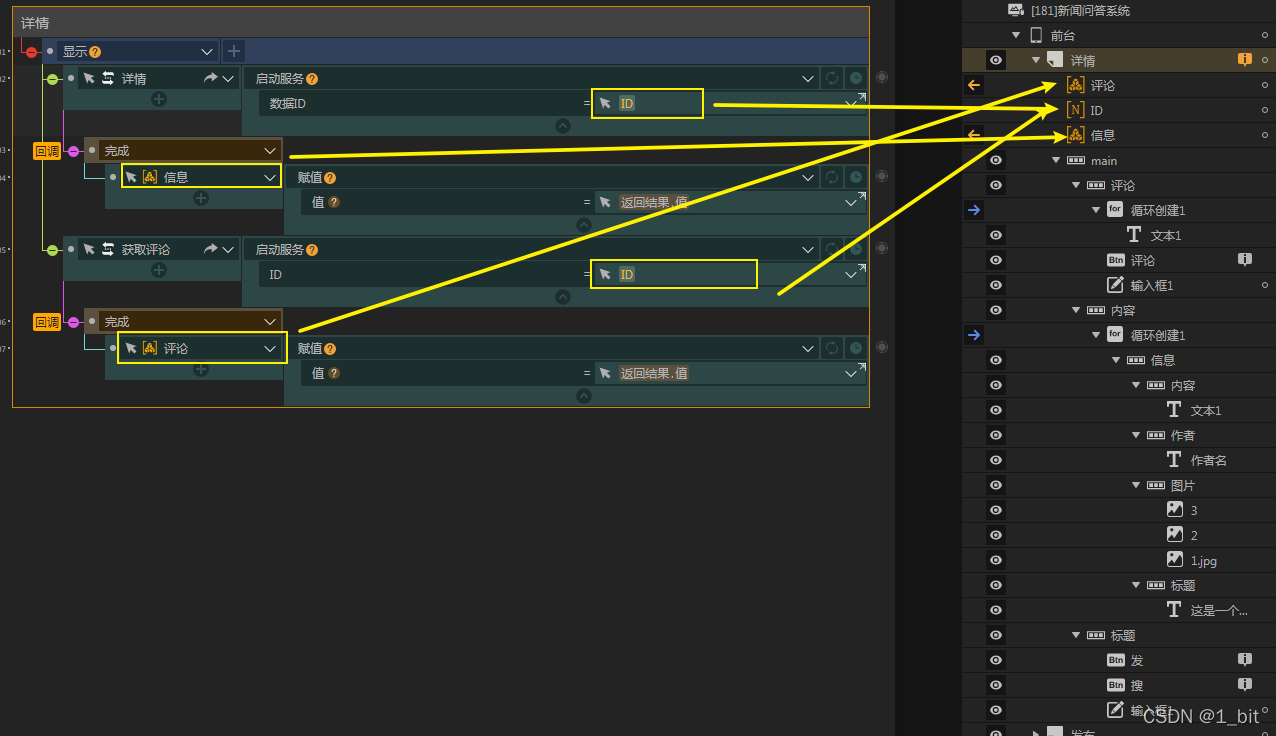Click the green node beside 详情 service
This screenshot has height=736, width=1276.
click(x=52, y=79)
